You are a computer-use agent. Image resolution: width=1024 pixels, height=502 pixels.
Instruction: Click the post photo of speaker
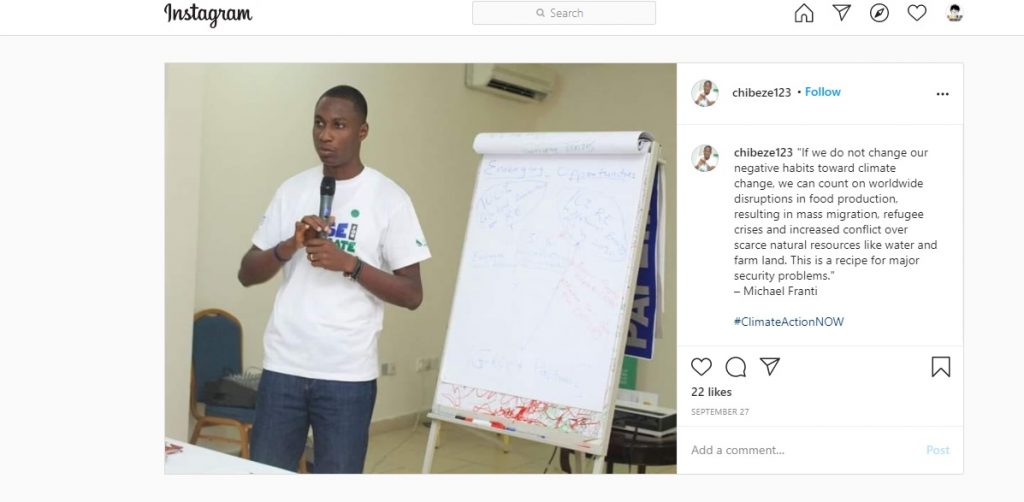click(421, 268)
